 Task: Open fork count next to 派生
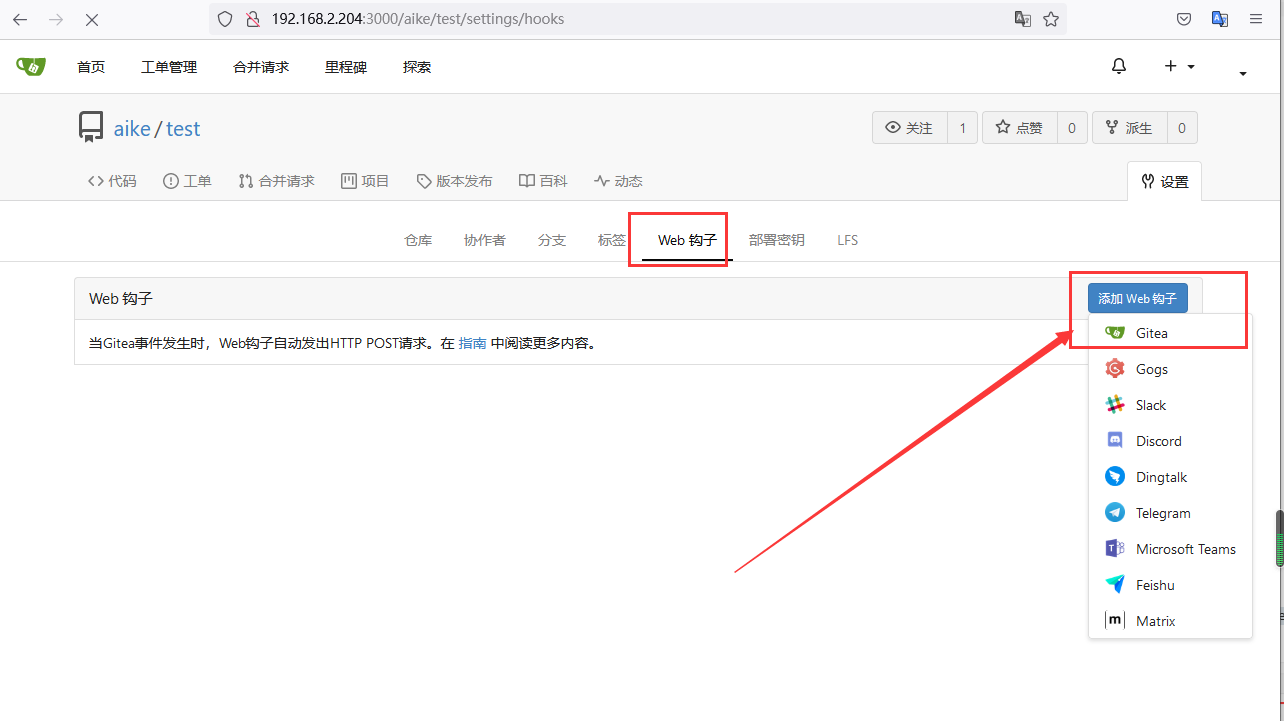coord(1182,128)
